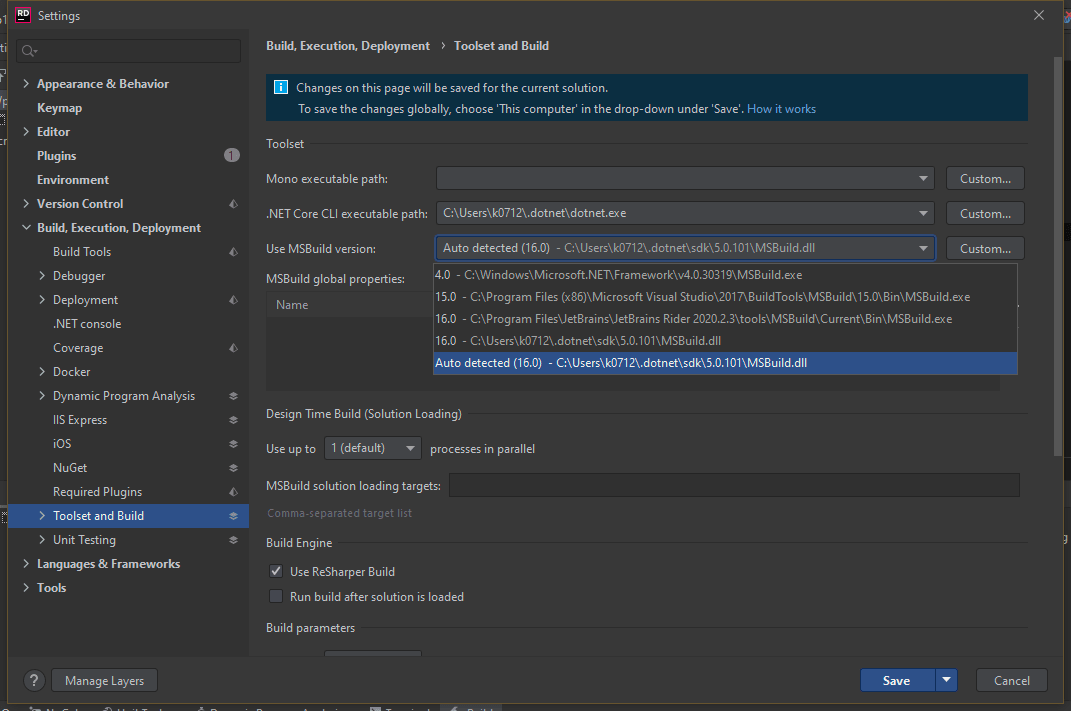This screenshot has height=711, width=1071.
Task: Open Required Plugins settings page
Action: point(98,492)
